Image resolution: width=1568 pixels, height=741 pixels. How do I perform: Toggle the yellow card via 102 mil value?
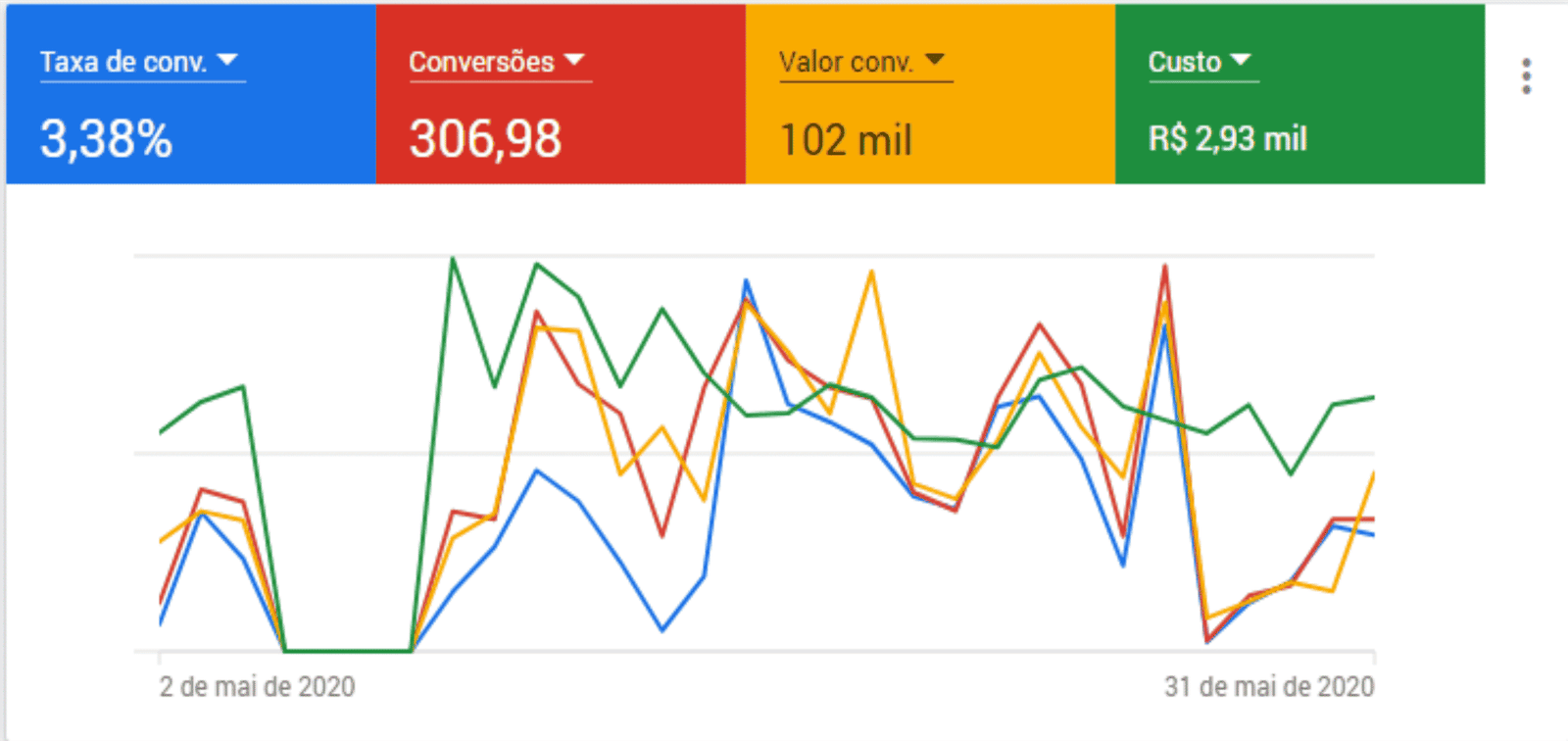(x=846, y=139)
